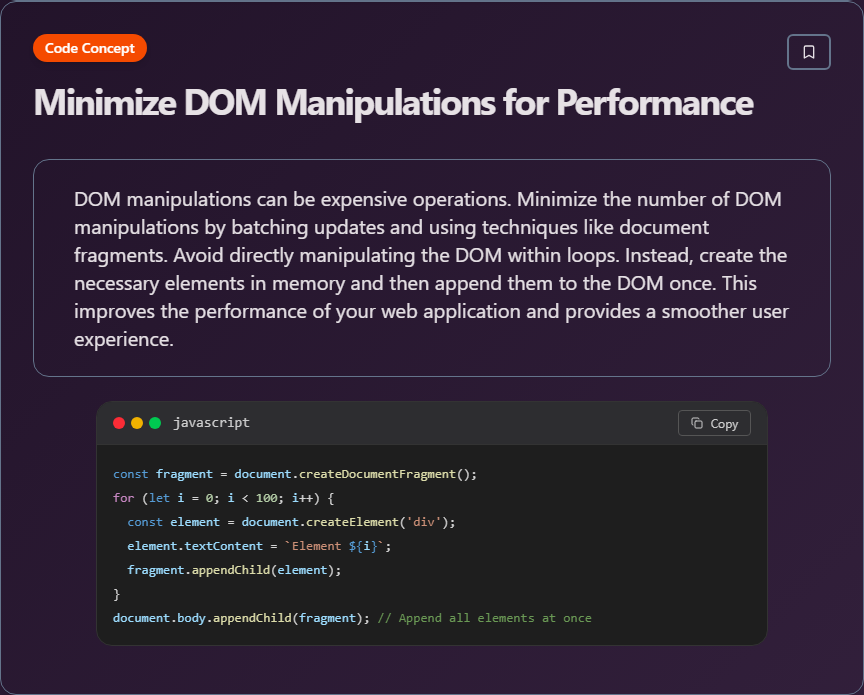Click the bookmark icon in the top corner
864x695 pixels.
click(x=808, y=51)
